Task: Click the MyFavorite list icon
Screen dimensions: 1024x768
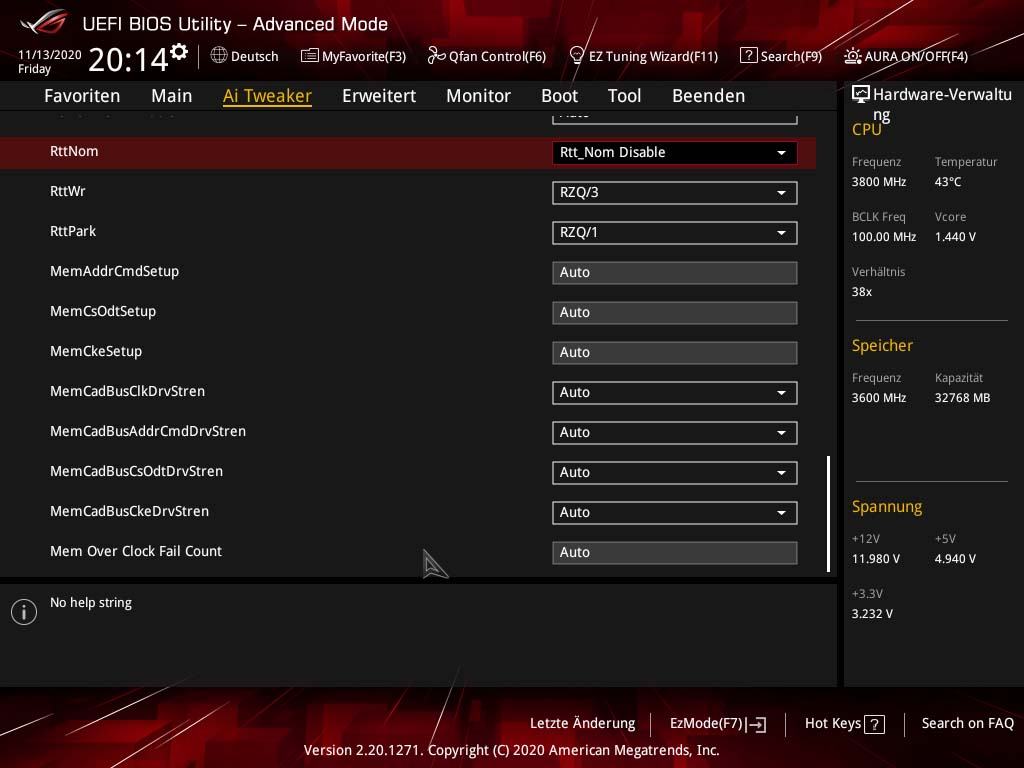Action: point(310,56)
